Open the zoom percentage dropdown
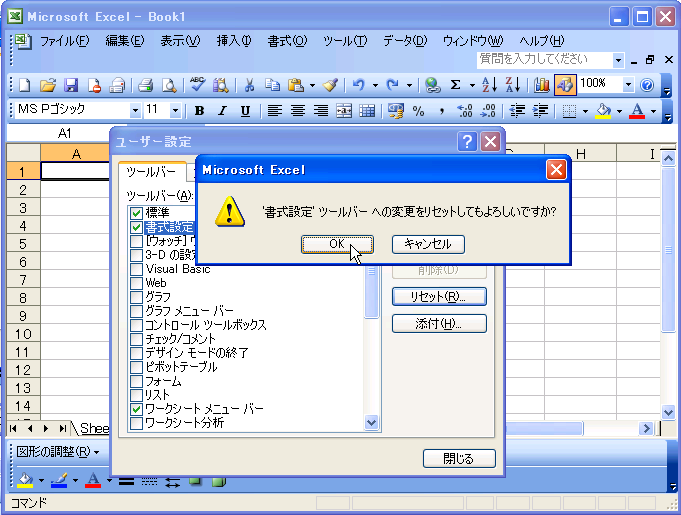Image resolution: width=681 pixels, height=515 pixels. point(628,84)
